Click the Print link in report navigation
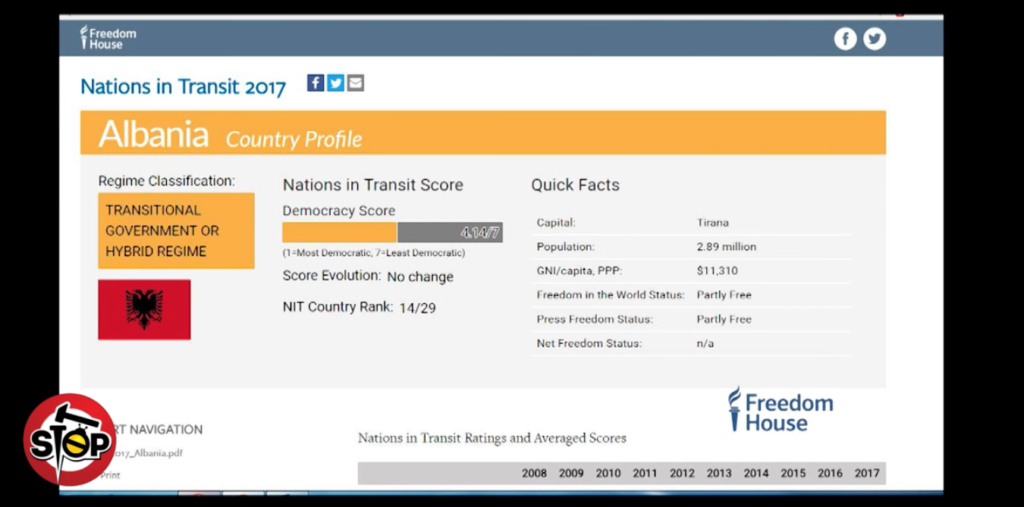This screenshot has width=1024, height=507. coord(110,475)
